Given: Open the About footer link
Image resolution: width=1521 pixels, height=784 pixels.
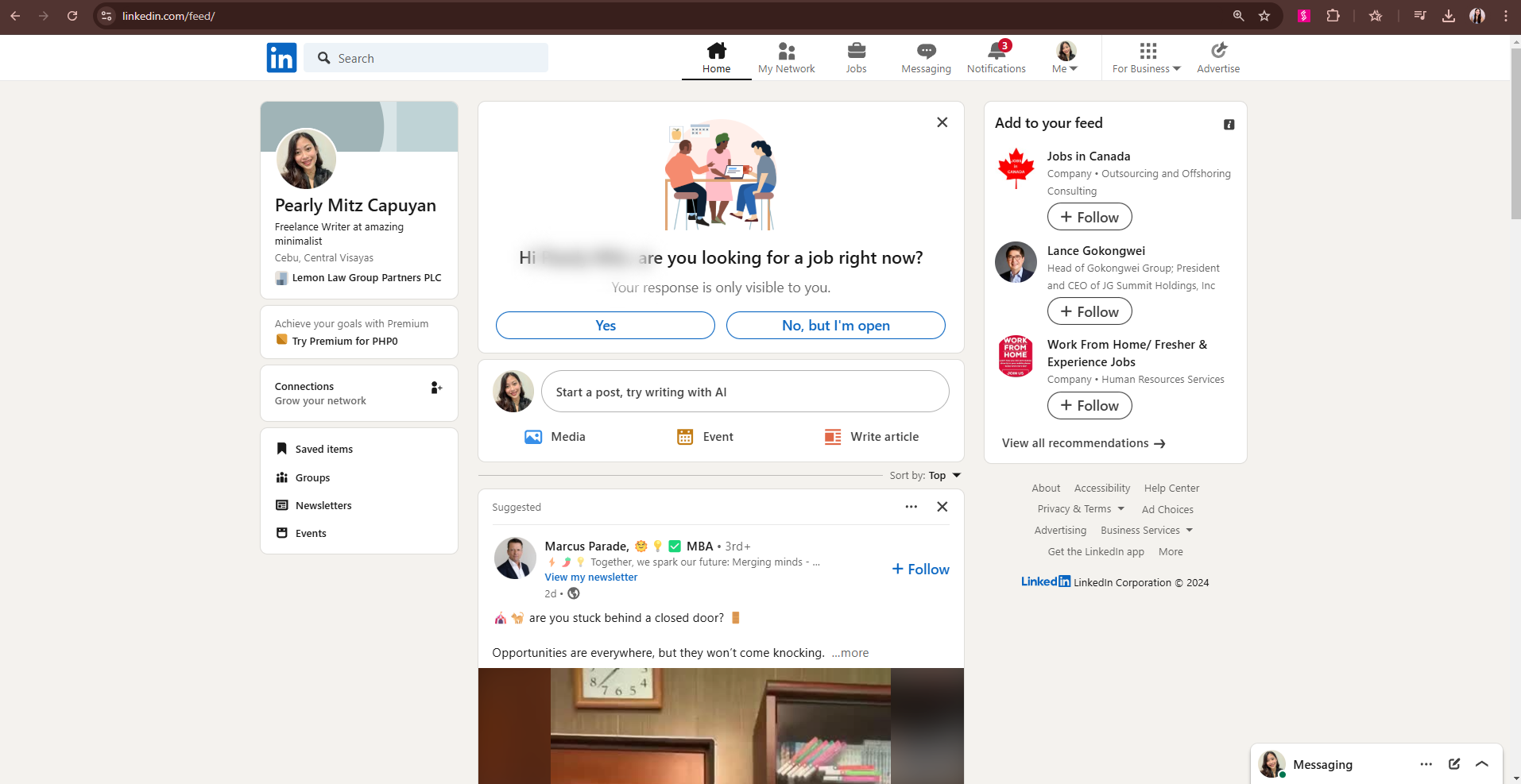Looking at the screenshot, I should [1046, 489].
